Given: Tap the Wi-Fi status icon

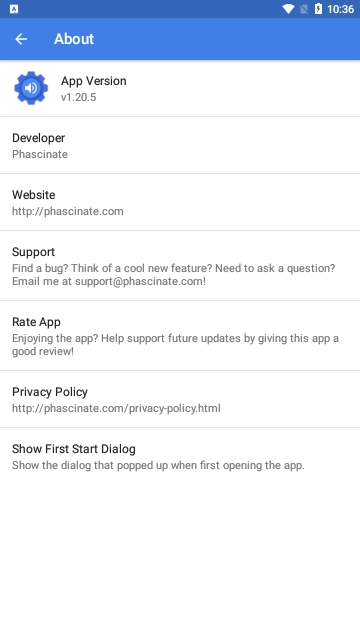Looking at the screenshot, I should click(x=288, y=9).
